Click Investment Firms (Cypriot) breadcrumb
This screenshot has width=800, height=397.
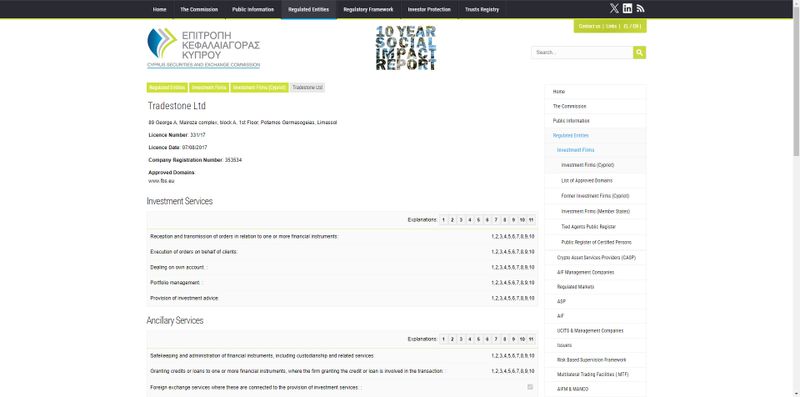[x=259, y=88]
